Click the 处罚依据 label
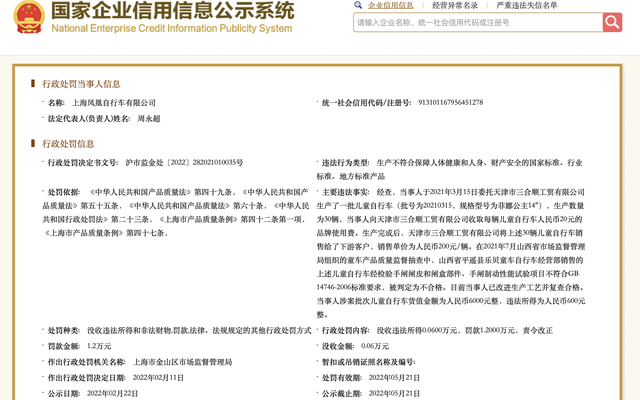The height and width of the screenshot is (400, 640). [x=64, y=192]
